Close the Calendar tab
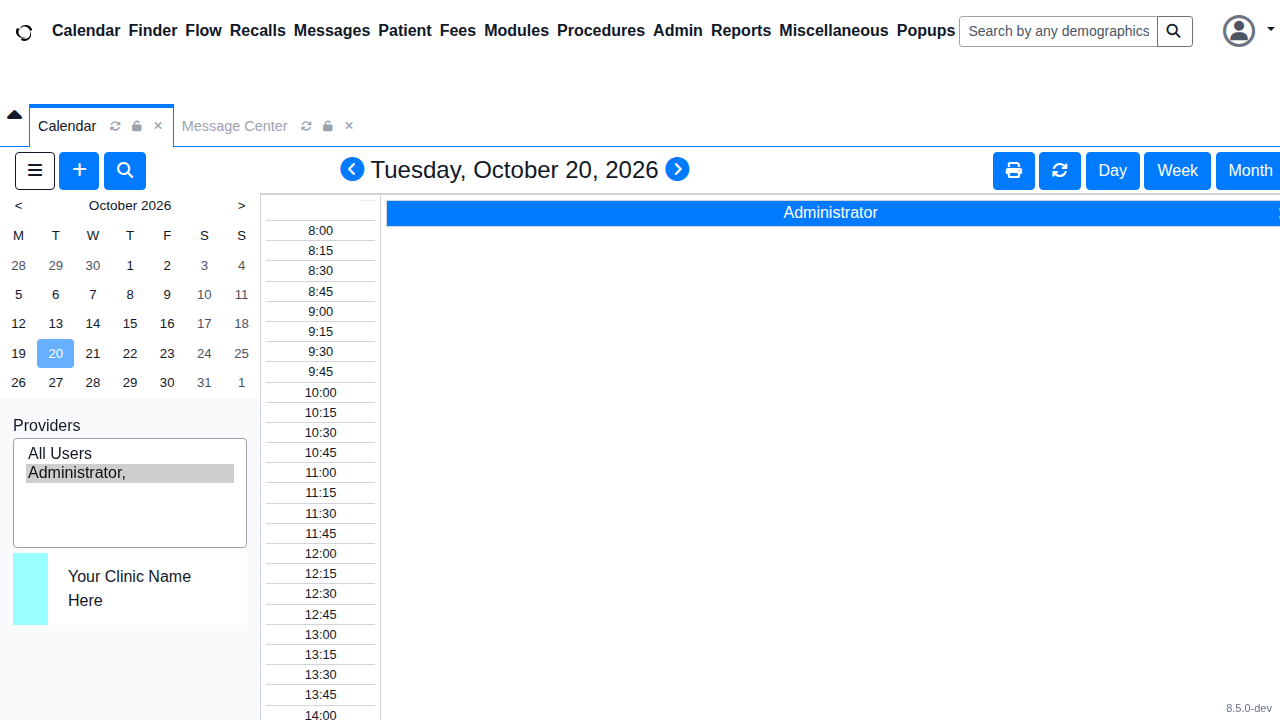Viewport: 1280px width, 720px height. click(x=158, y=126)
